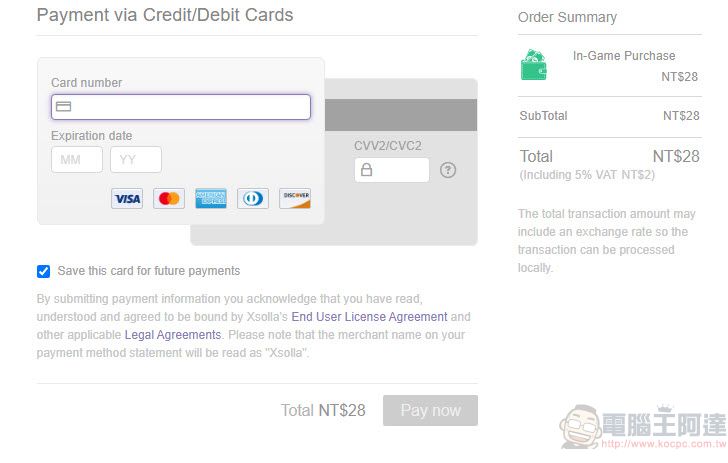Click the Visa card logo

click(x=127, y=199)
